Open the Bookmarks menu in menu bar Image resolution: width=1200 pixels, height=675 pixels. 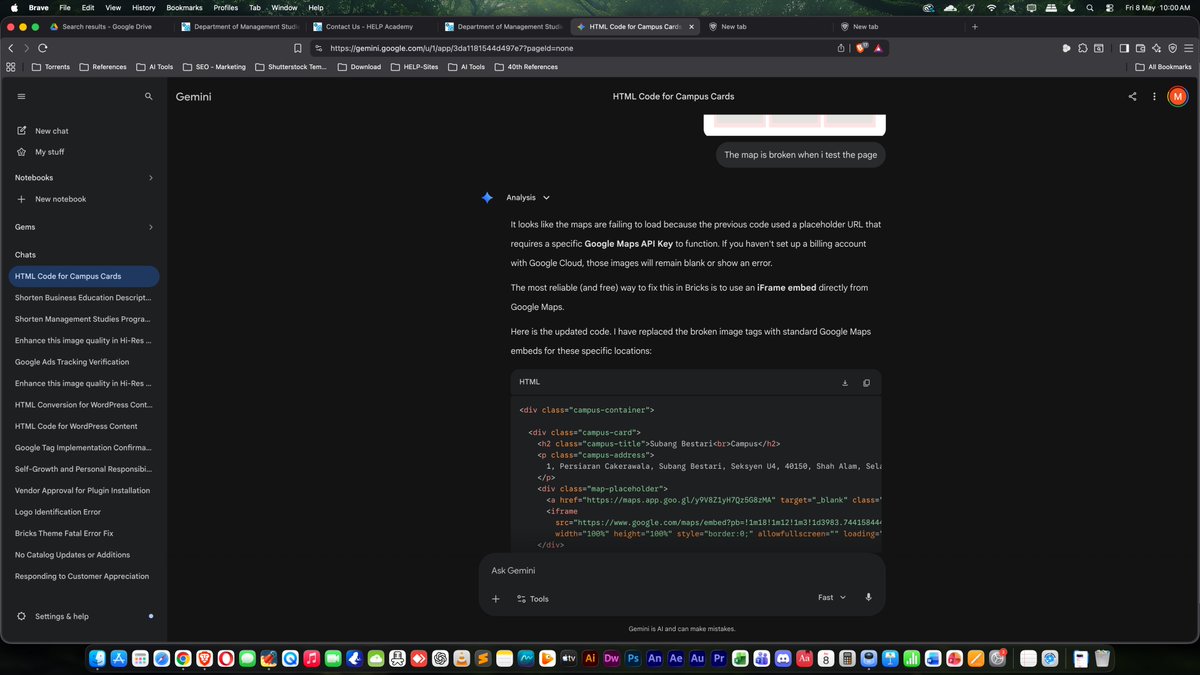tap(184, 7)
